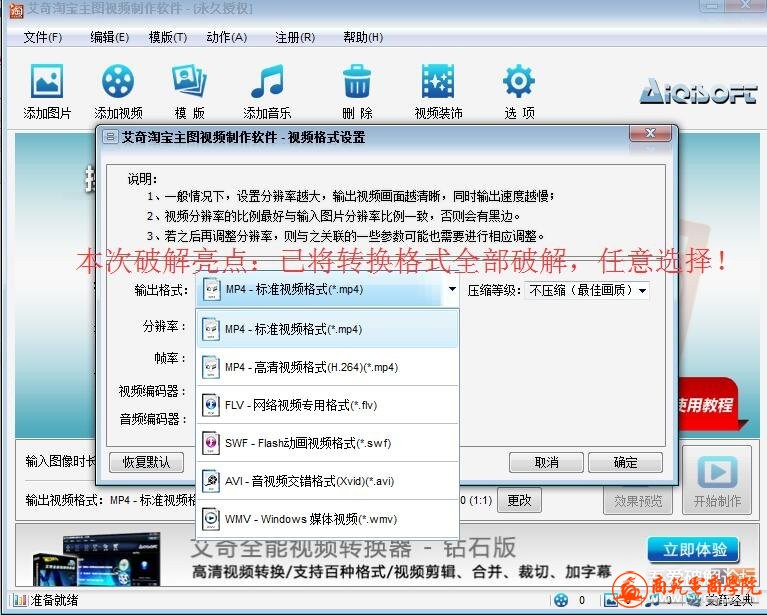Click the video converter software box thumbnail
This screenshot has height=615, width=767.
pos(96,559)
